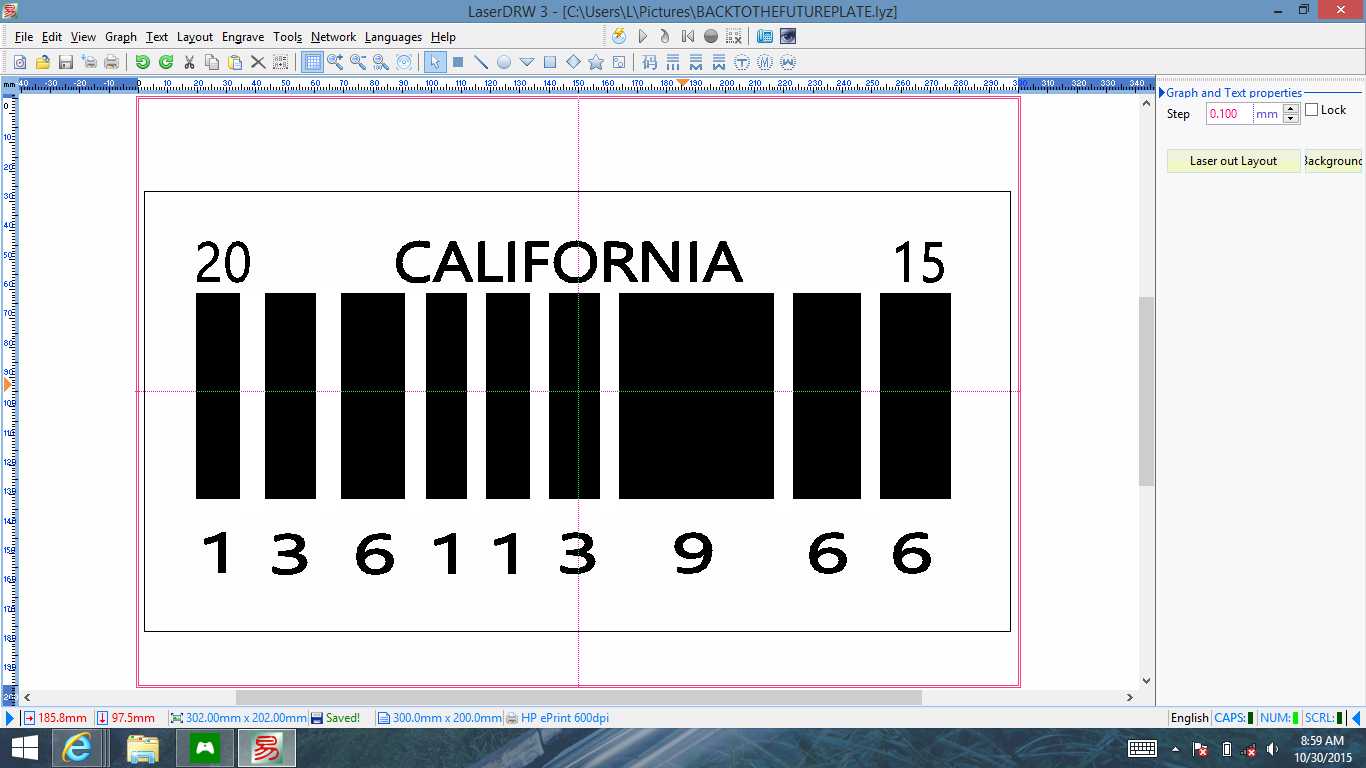Delete selection with the X icon

click(258, 62)
